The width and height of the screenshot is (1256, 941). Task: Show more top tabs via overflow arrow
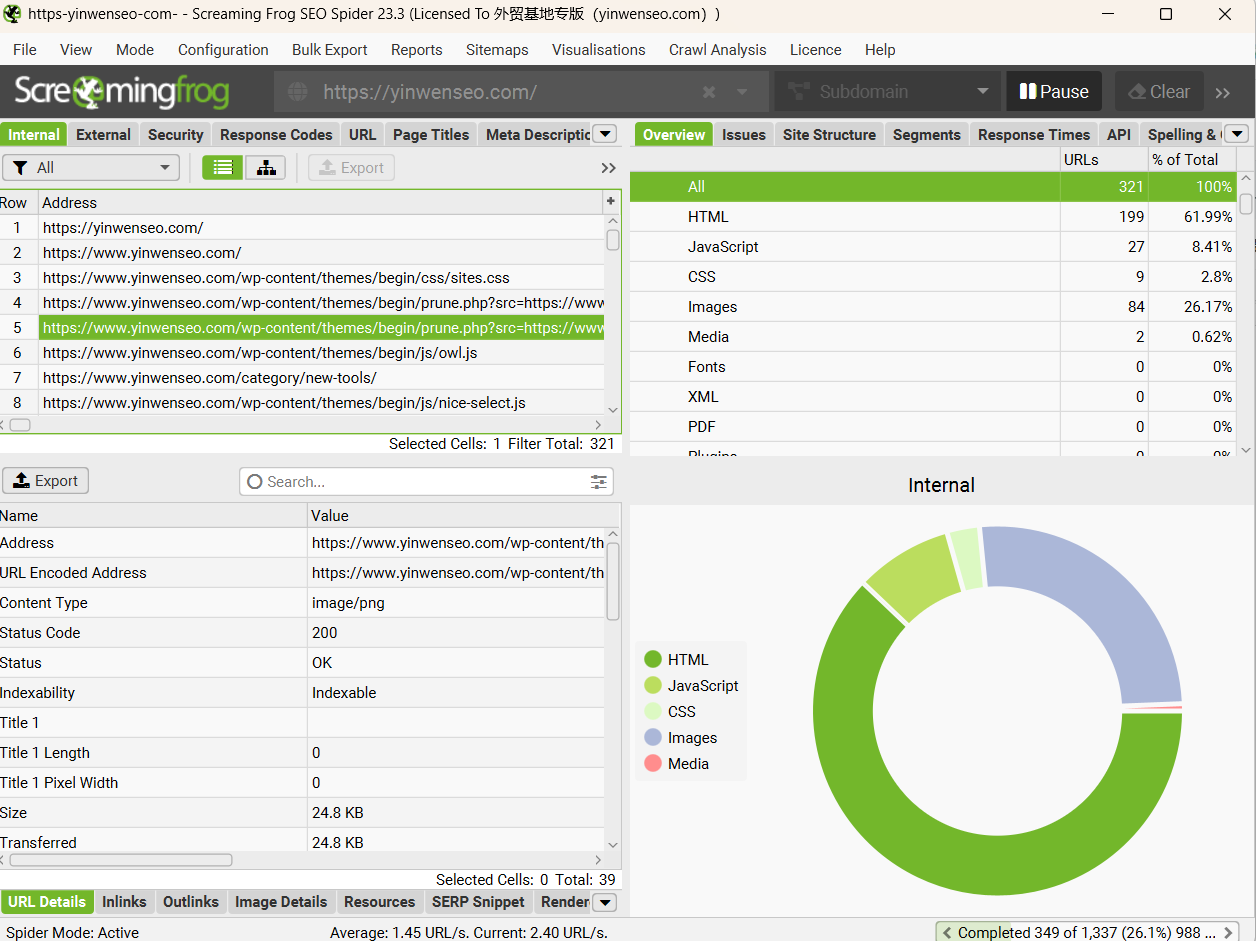604,135
